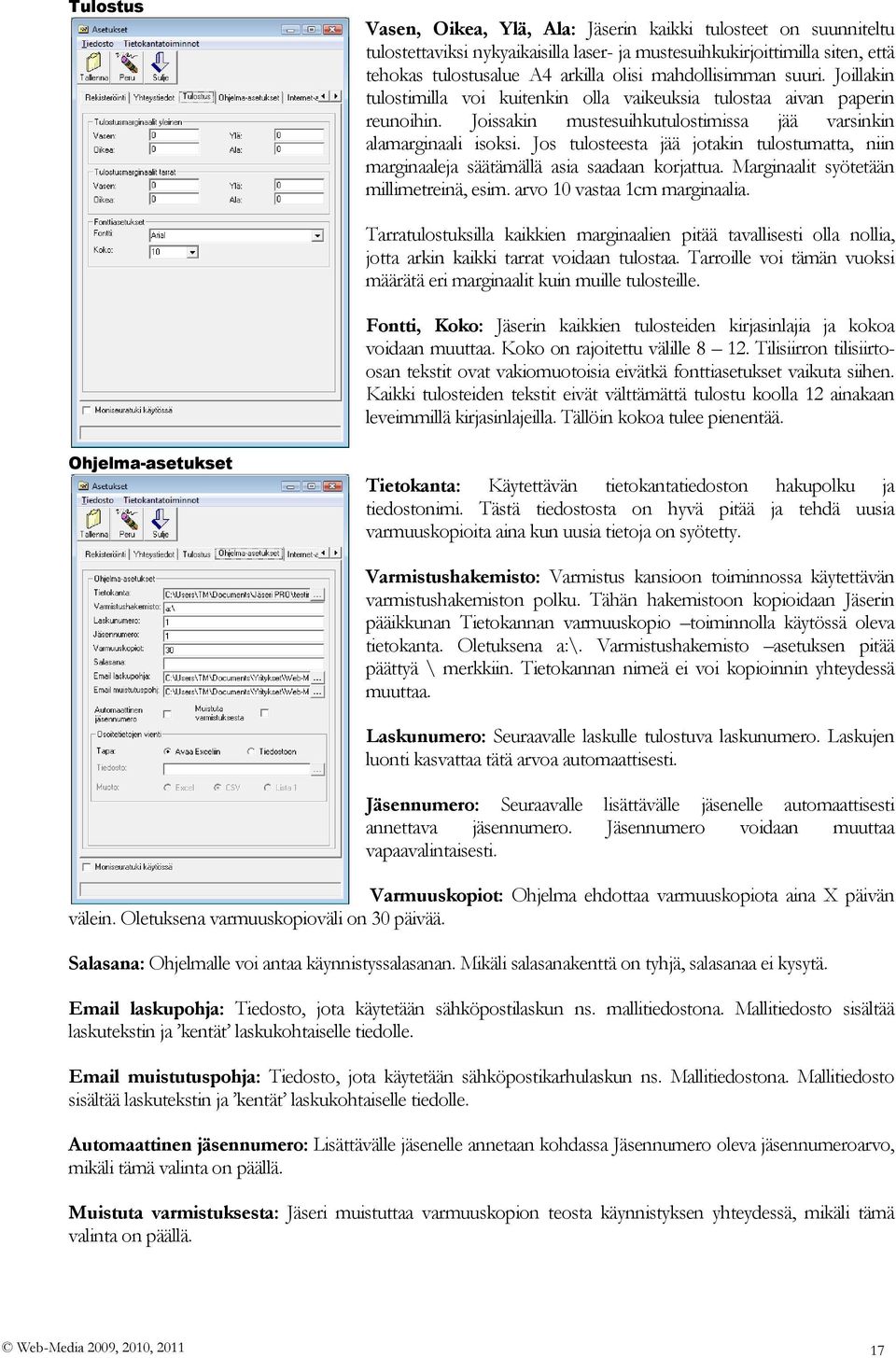Image resolution: width=896 pixels, height=1358 pixels.
Task: Select the Tiedostoon radio button
Action: tap(251, 751)
